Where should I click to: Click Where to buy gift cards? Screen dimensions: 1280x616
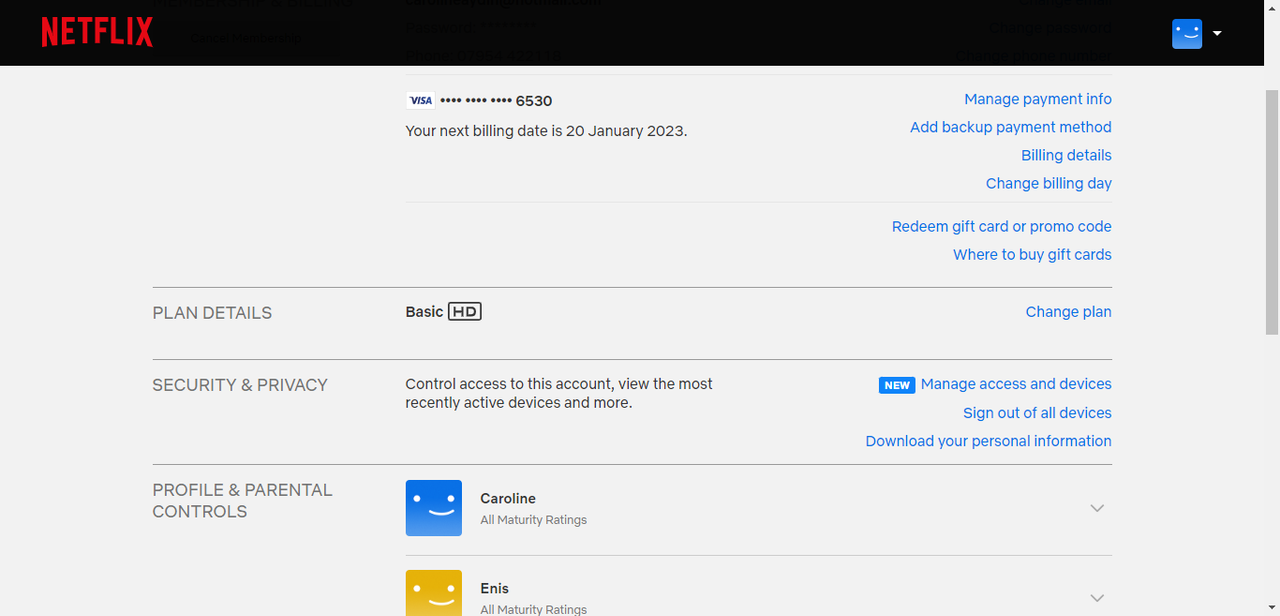pos(1032,254)
